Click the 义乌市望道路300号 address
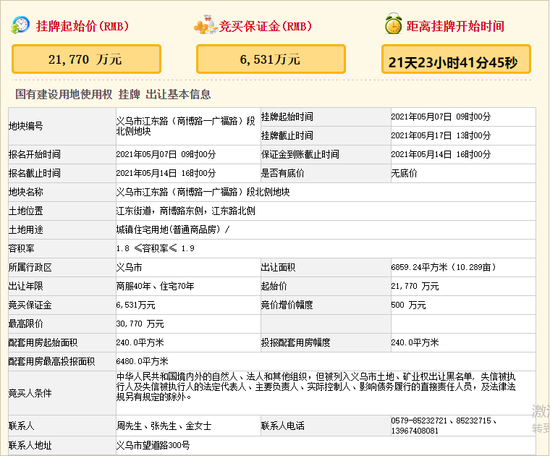The height and width of the screenshot is (456, 550). coord(153,445)
